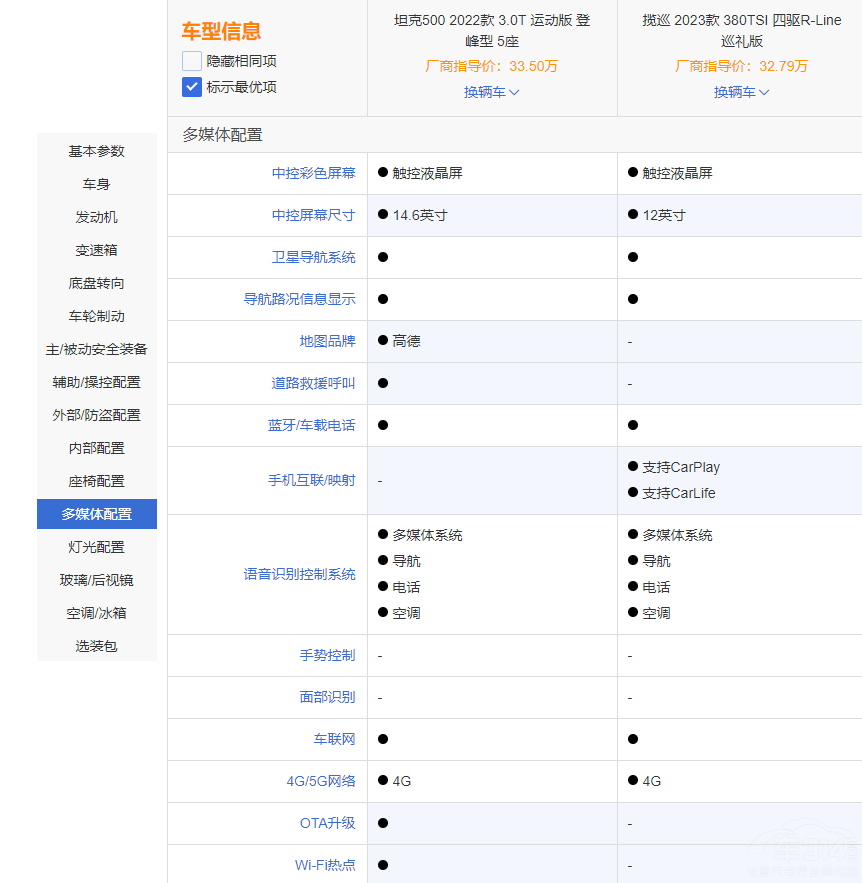The width and height of the screenshot is (862, 883).
Task: Click the Wi-Fi热点 link
Action: [x=322, y=864]
